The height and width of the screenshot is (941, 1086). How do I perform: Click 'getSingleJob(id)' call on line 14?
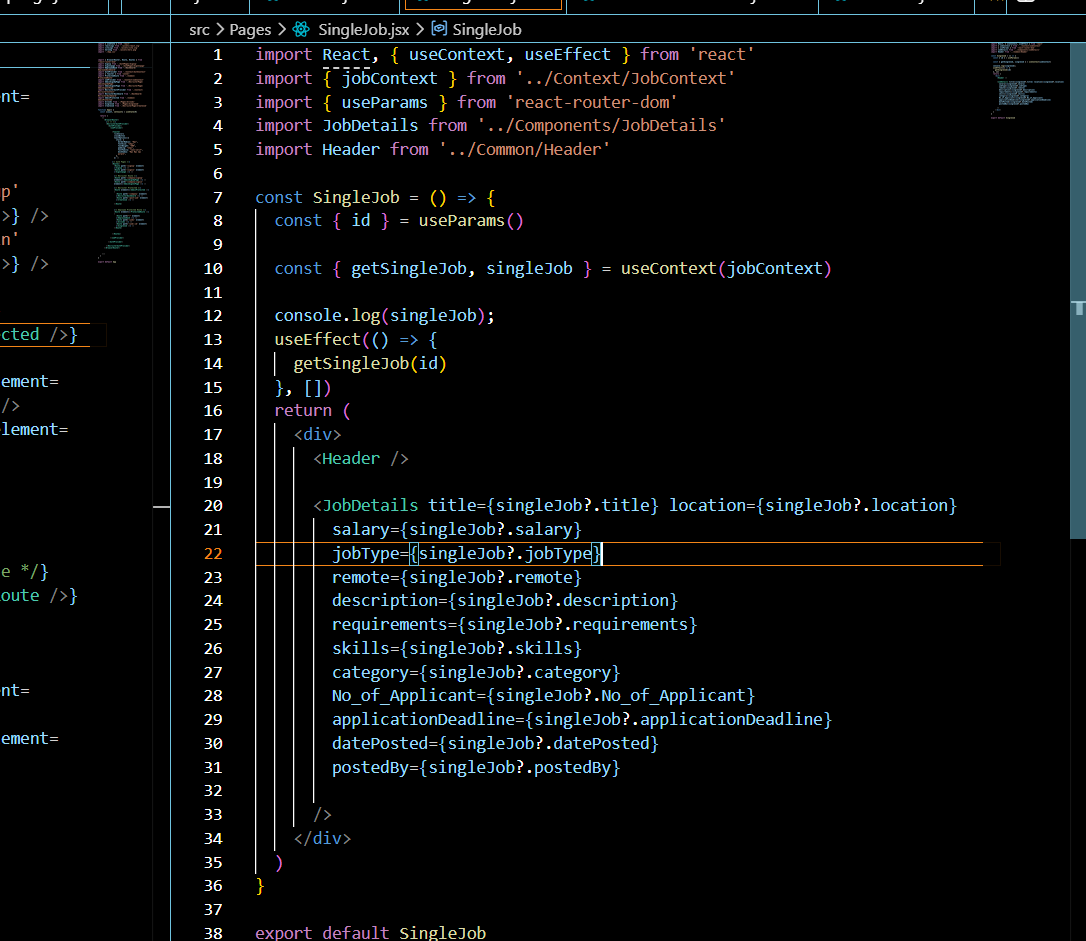click(370, 364)
